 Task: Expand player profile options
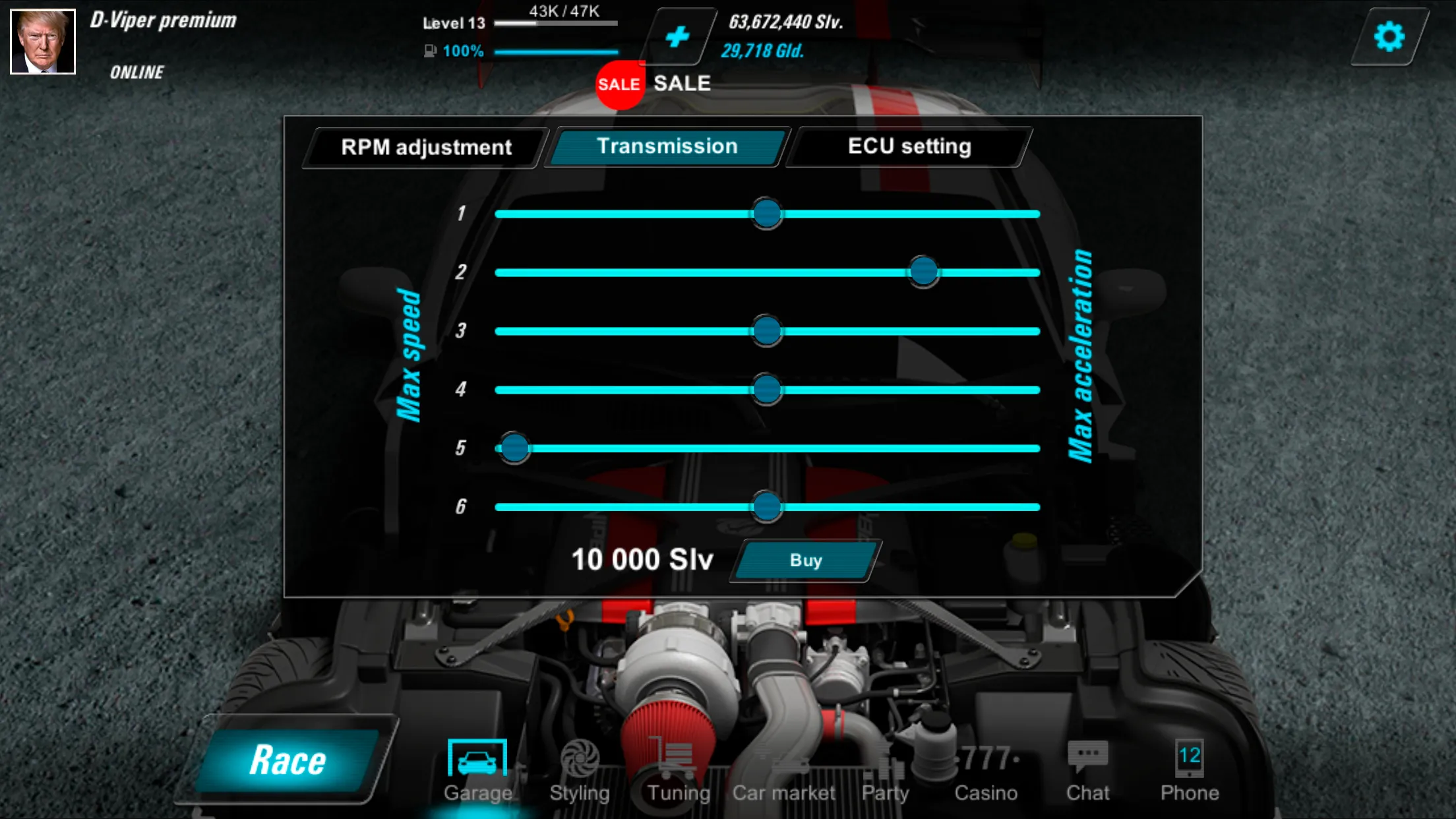pyautogui.click(x=44, y=43)
